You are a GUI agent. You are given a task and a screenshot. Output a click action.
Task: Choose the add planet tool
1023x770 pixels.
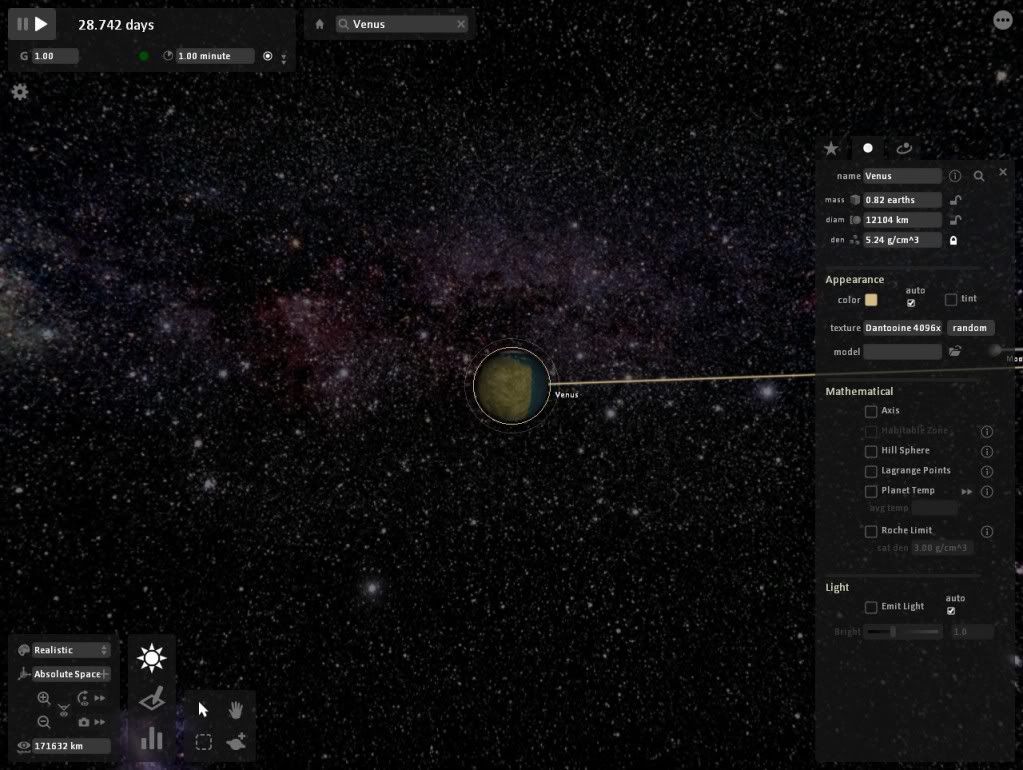[x=236, y=742]
